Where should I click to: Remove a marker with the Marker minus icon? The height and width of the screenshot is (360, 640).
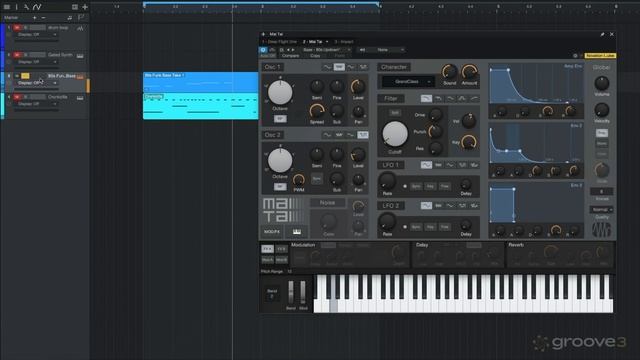tap(43, 18)
